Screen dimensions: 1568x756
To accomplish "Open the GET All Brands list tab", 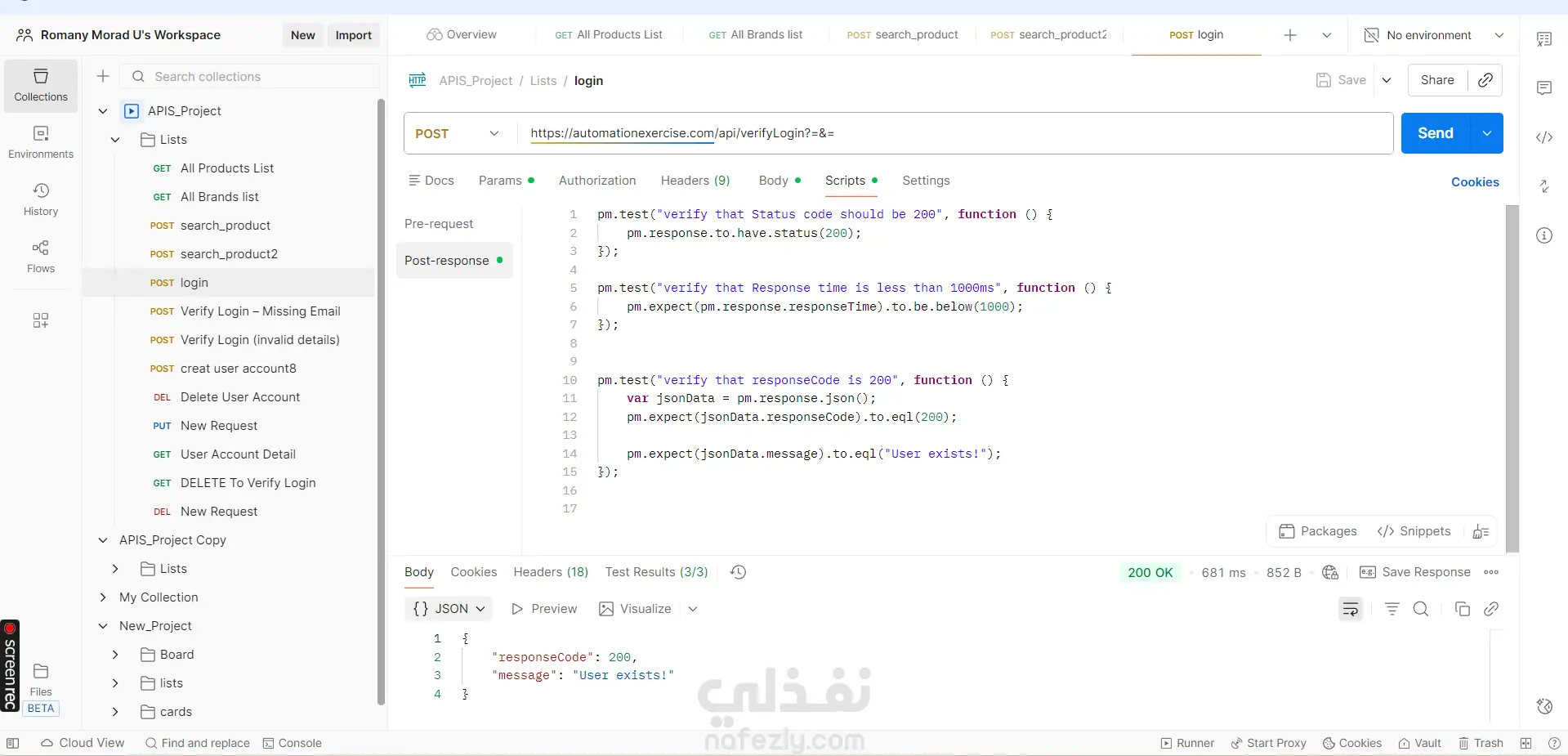I will coord(756,35).
